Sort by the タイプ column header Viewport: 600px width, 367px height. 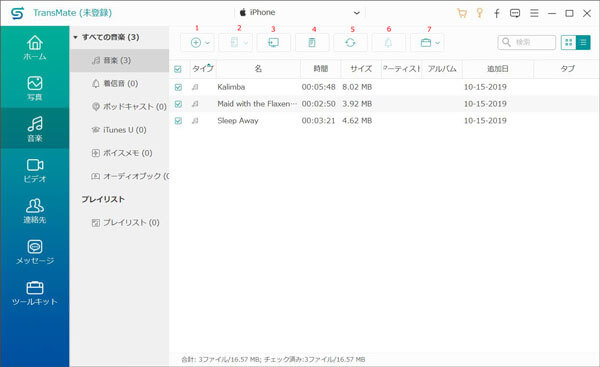point(203,69)
